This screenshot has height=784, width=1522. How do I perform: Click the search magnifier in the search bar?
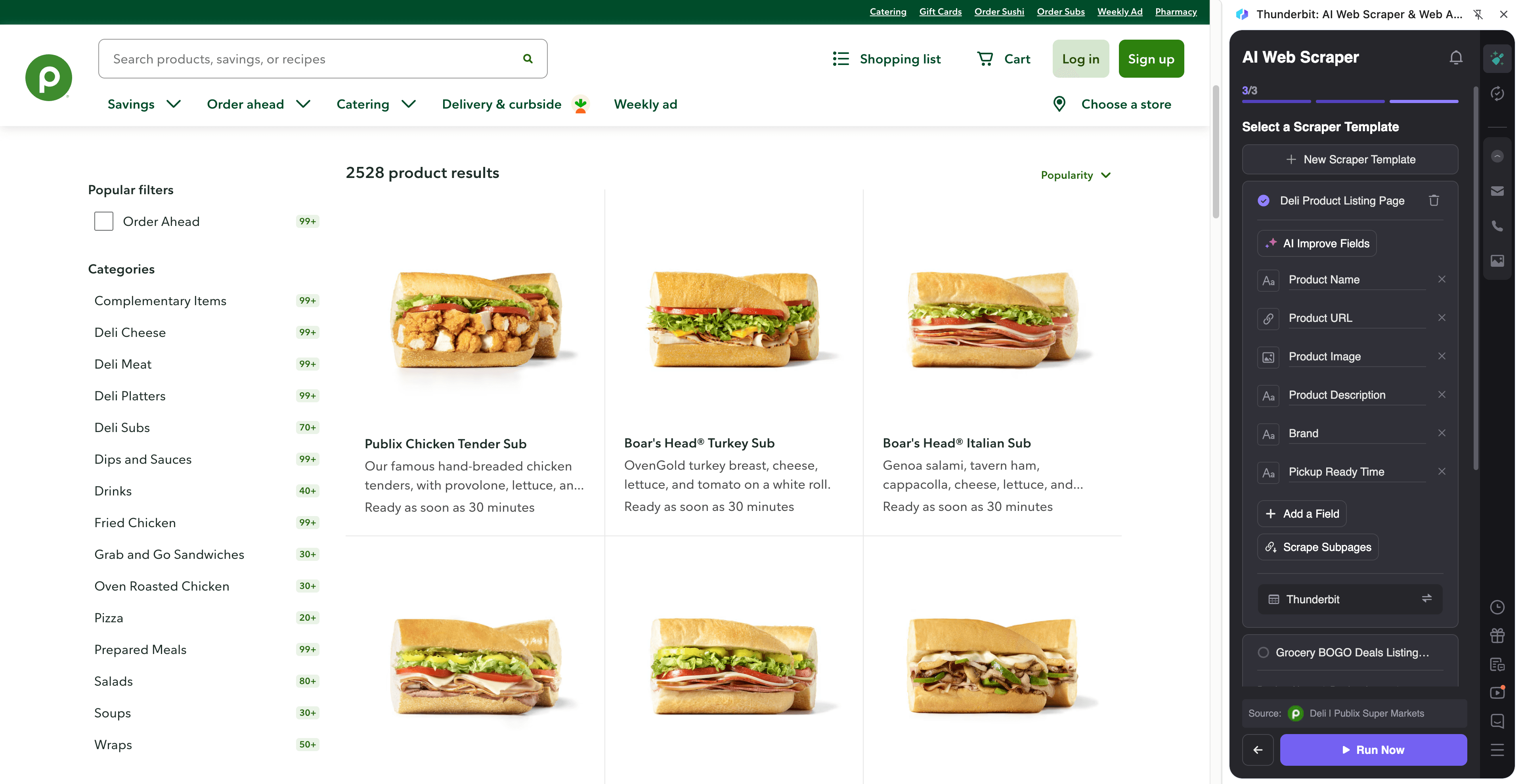[x=528, y=59]
